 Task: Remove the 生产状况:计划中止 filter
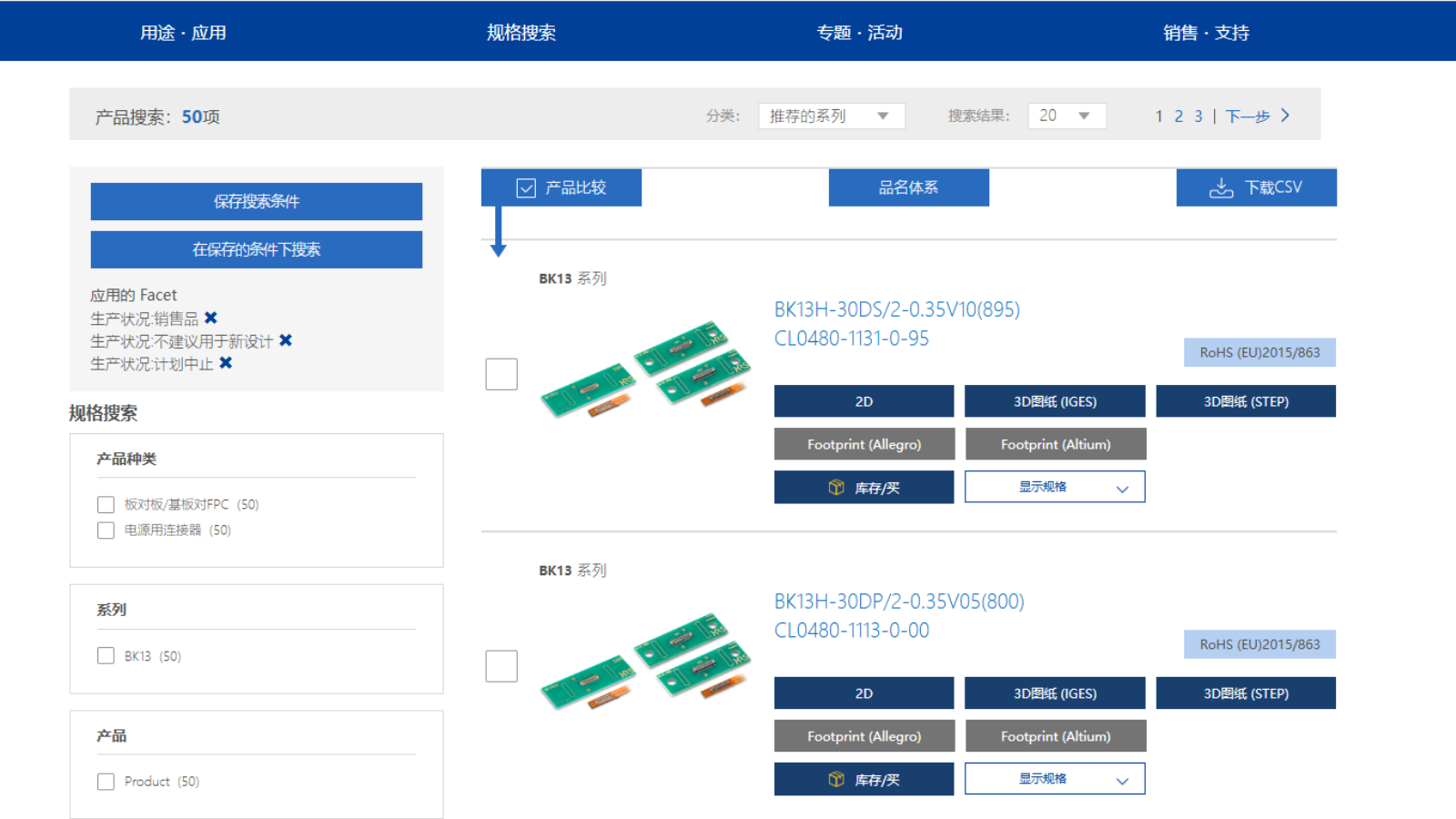click(225, 364)
